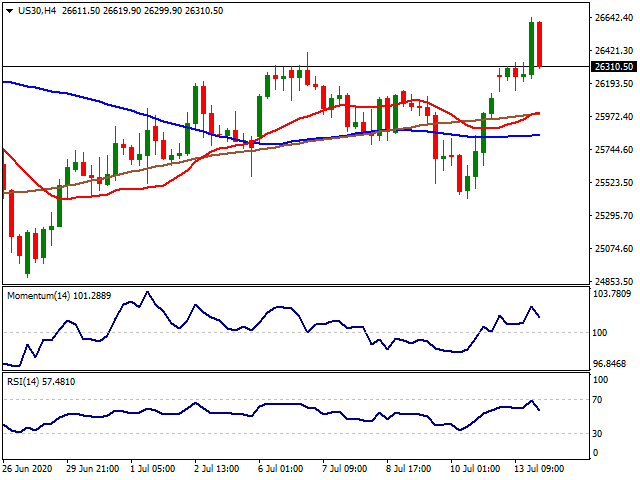This screenshot has height=480, width=640.
Task: Click the last red candlestick at chart's right edge
Action: [x=540, y=44]
